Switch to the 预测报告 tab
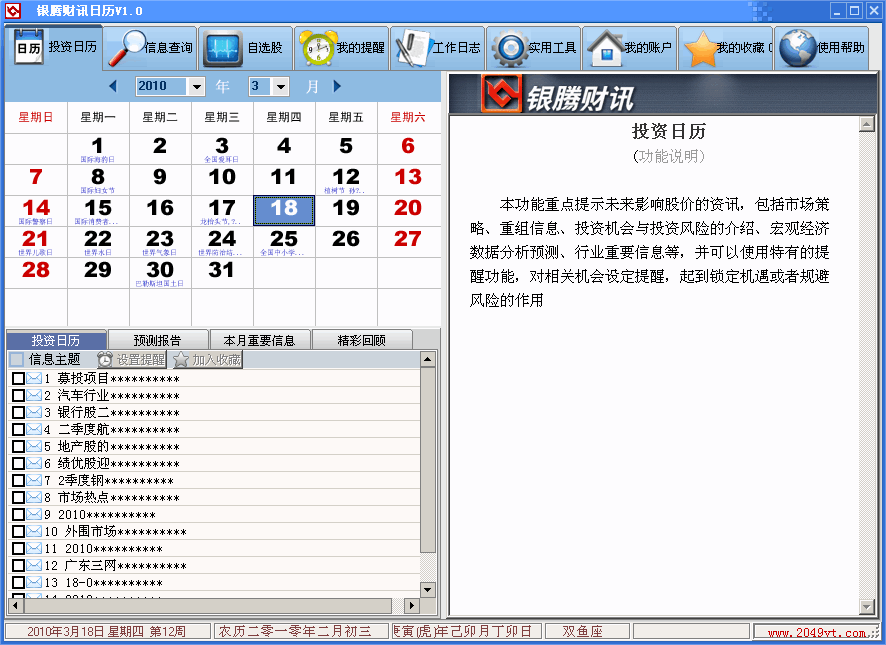This screenshot has height=645, width=886. point(157,340)
